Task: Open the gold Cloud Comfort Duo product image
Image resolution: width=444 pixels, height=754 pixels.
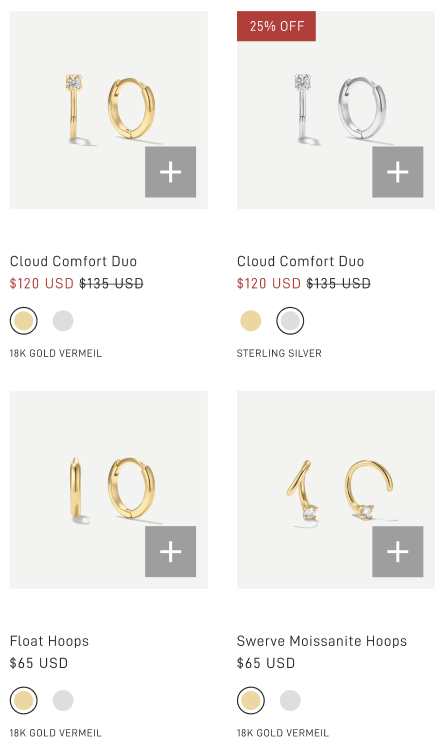Action: point(109,110)
